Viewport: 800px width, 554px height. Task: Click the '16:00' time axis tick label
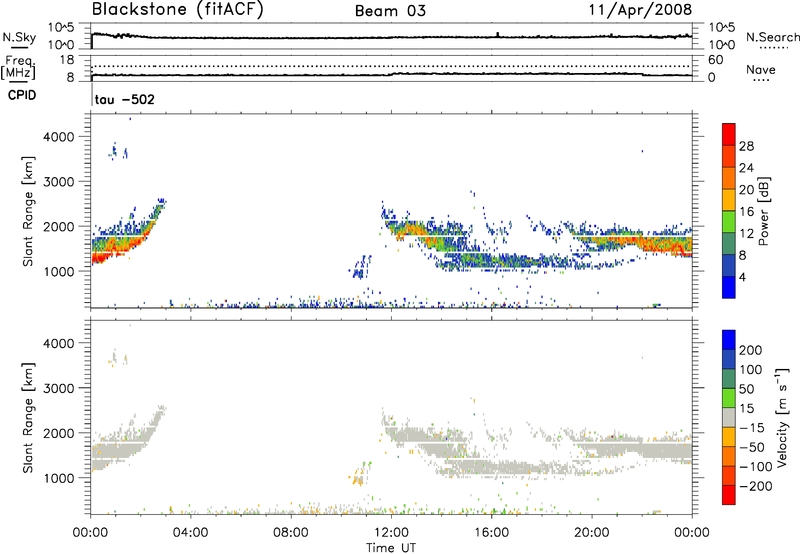click(x=491, y=533)
